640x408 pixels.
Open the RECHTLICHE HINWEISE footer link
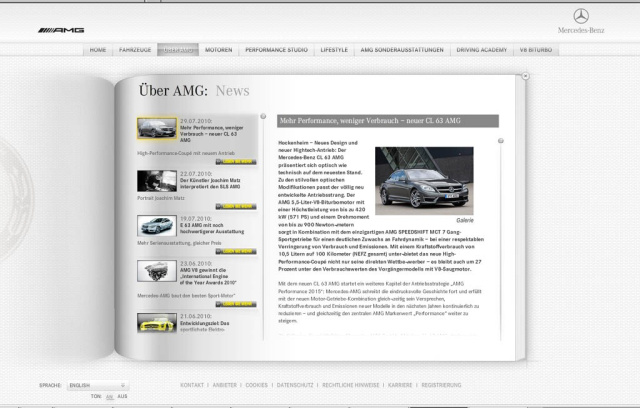351,385
